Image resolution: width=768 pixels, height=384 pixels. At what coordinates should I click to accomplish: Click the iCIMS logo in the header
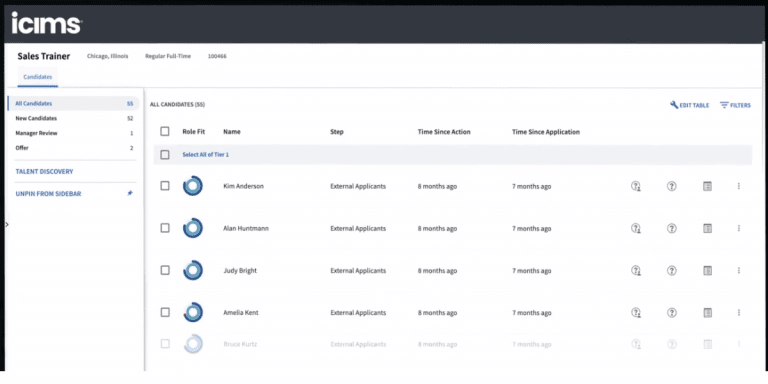click(47, 23)
